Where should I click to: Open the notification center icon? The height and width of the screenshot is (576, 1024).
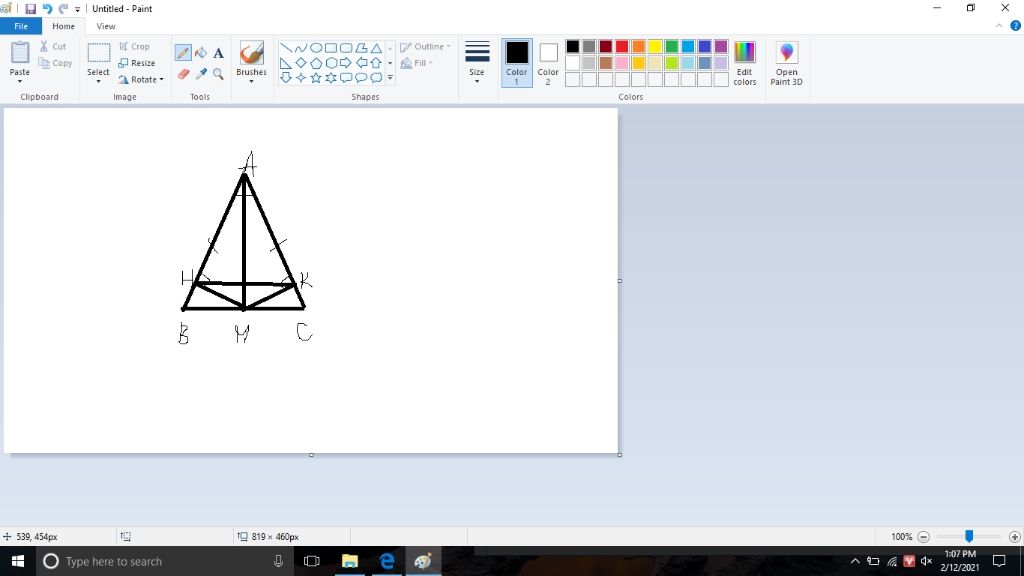[999, 561]
